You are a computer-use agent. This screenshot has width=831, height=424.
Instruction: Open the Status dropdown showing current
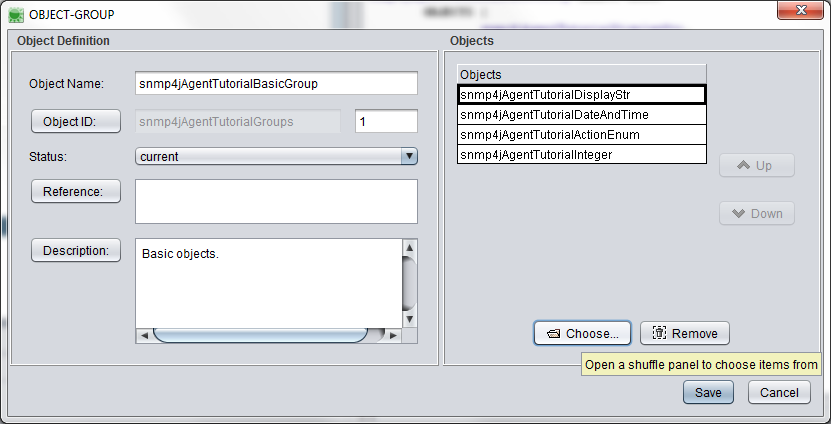[x=276, y=156]
